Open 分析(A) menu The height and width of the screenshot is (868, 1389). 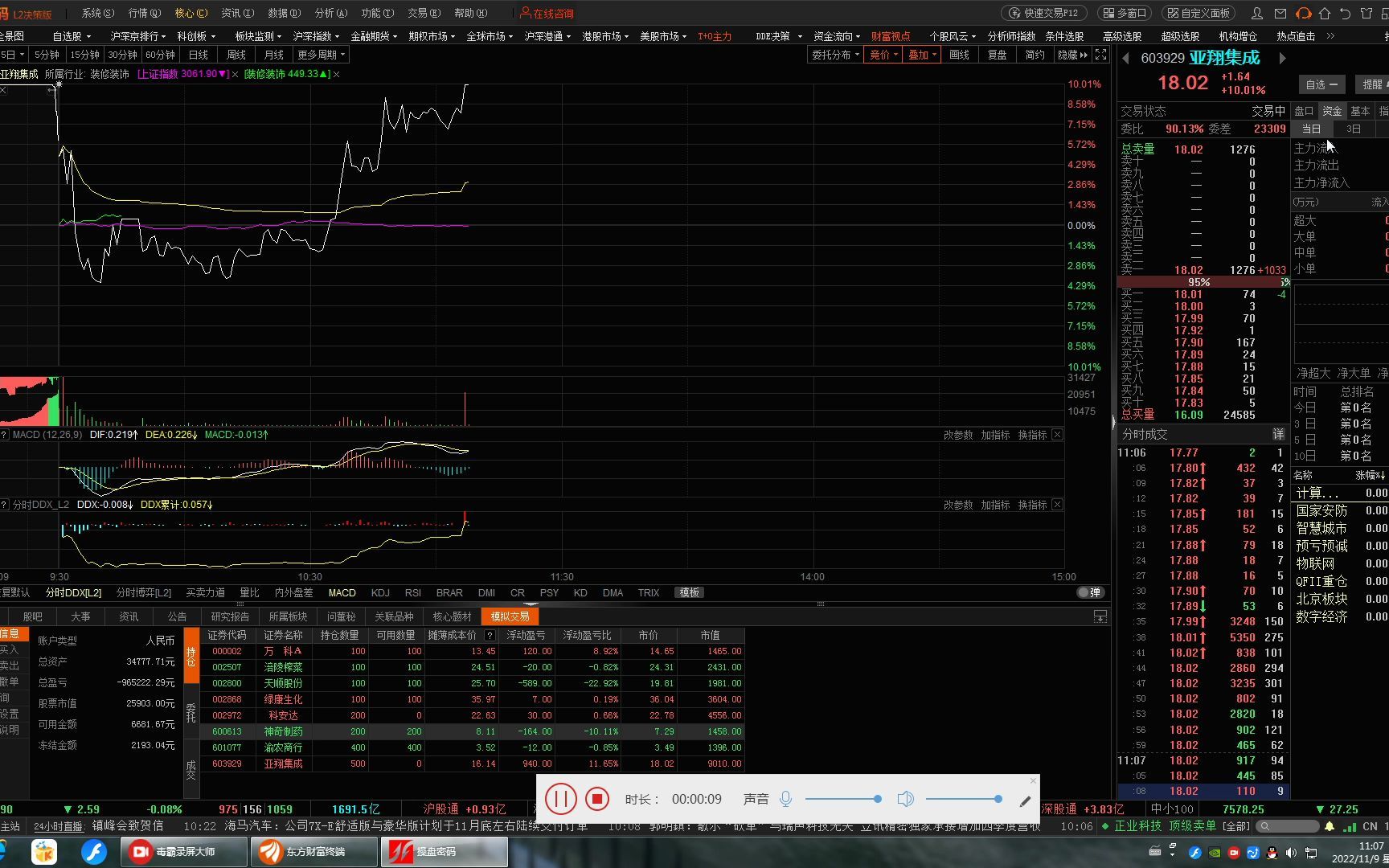pyautogui.click(x=331, y=14)
